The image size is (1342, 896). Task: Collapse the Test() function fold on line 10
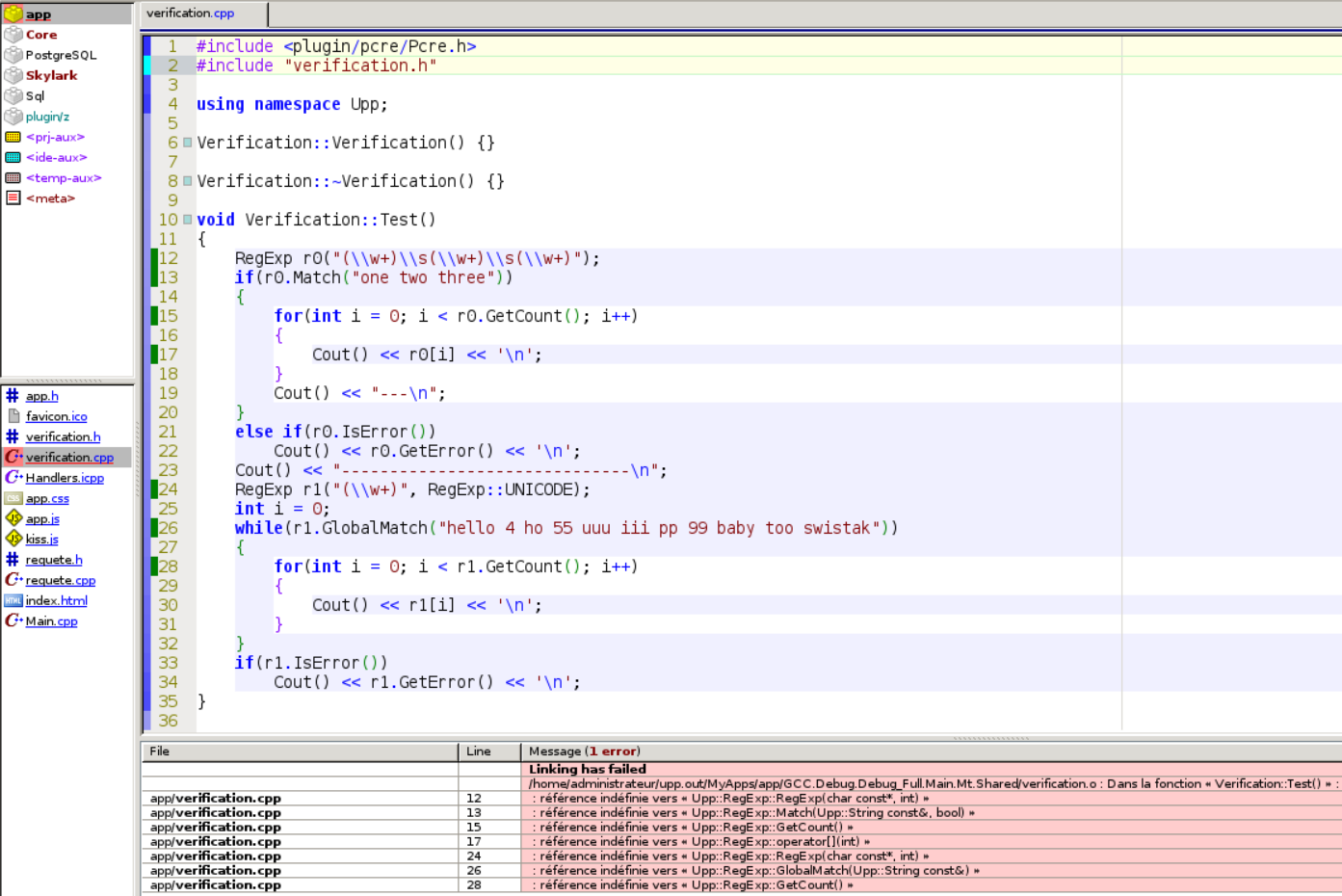coord(188,220)
